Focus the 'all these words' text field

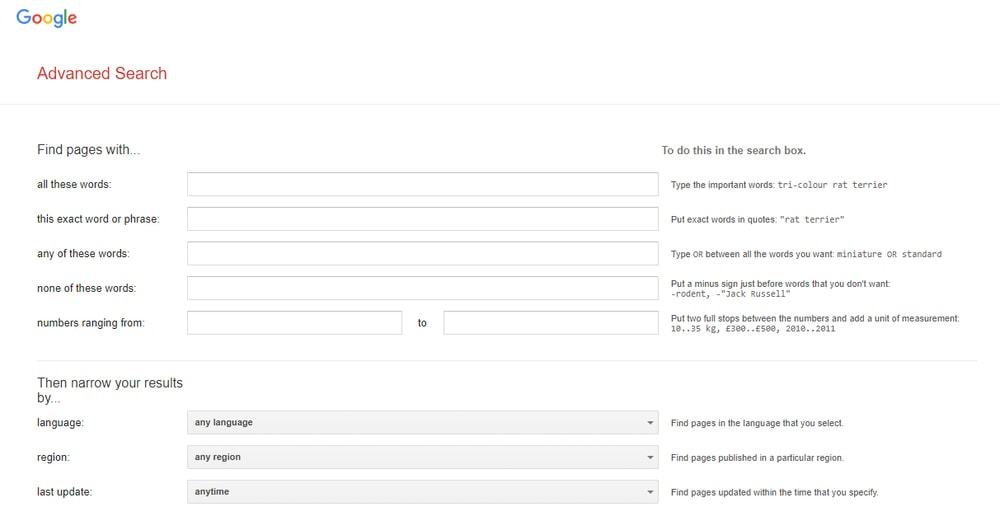(422, 184)
